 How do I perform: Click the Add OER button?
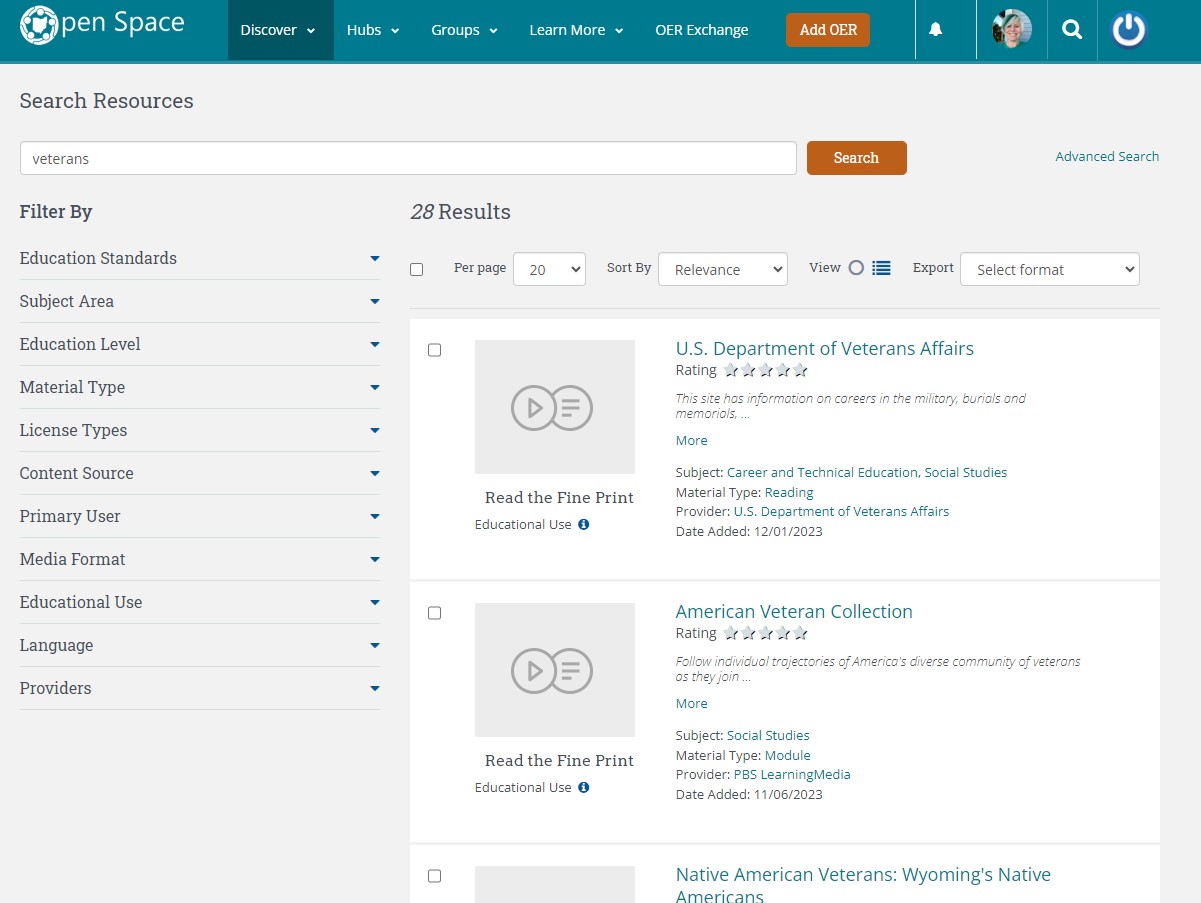(828, 30)
